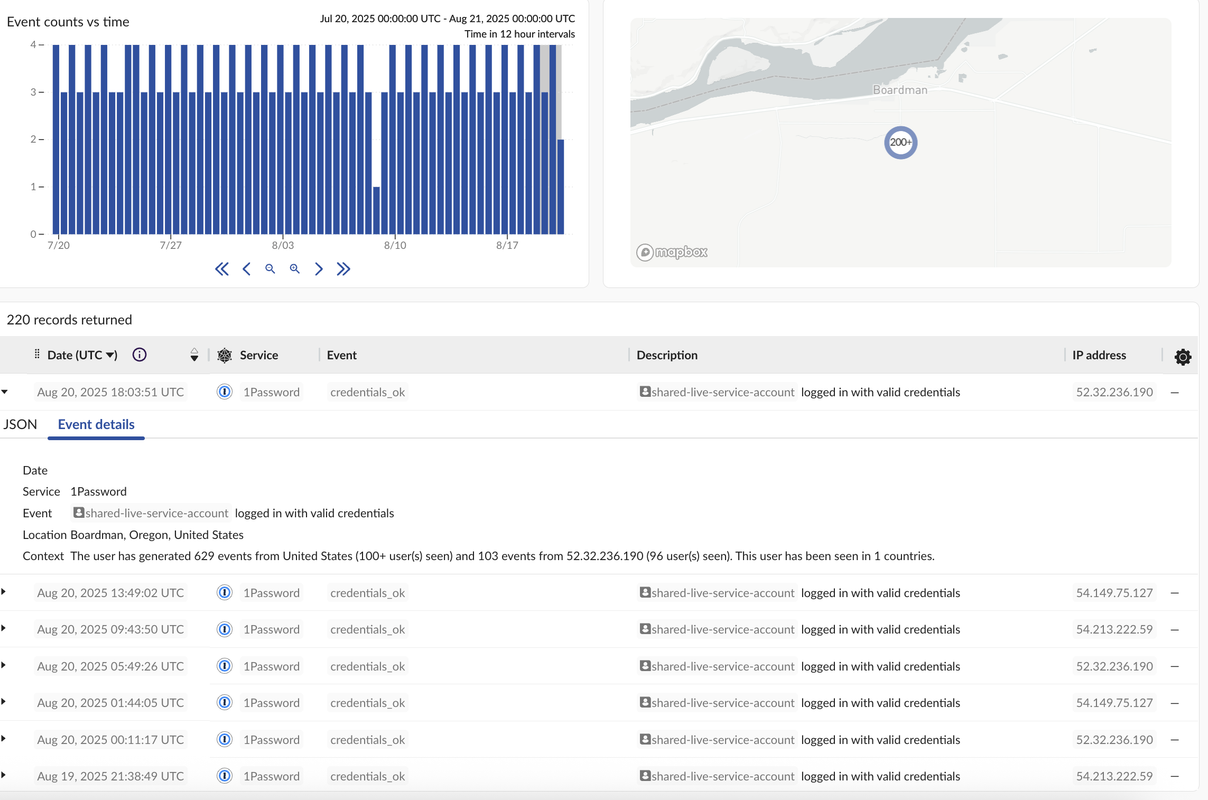Image resolution: width=1208 pixels, height=800 pixels.
Task: Expand the Aug 20 01:44:05 event row
Action: [x=4, y=702]
